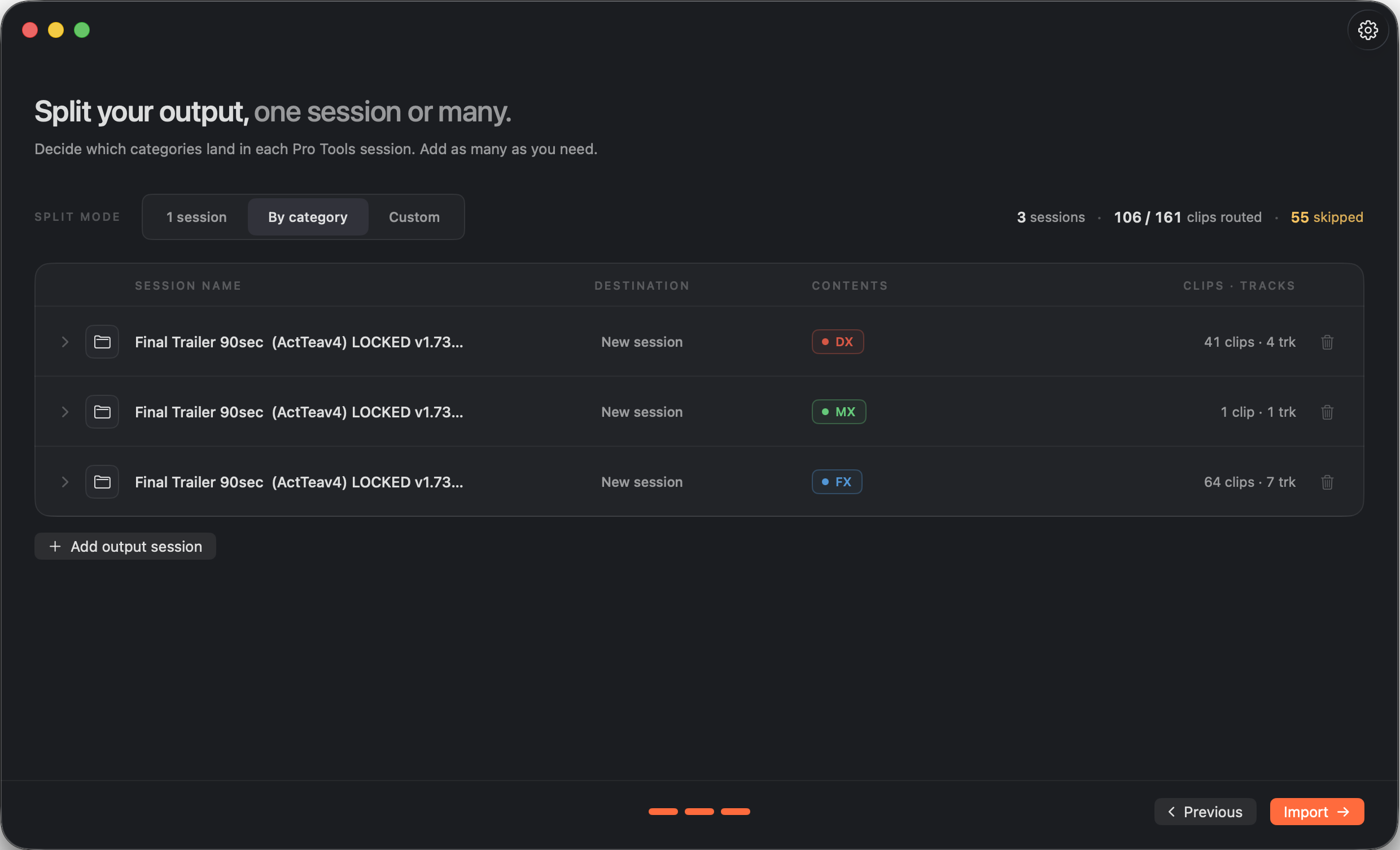The image size is (1400, 850).
Task: Click the green MX category tag
Action: point(839,412)
